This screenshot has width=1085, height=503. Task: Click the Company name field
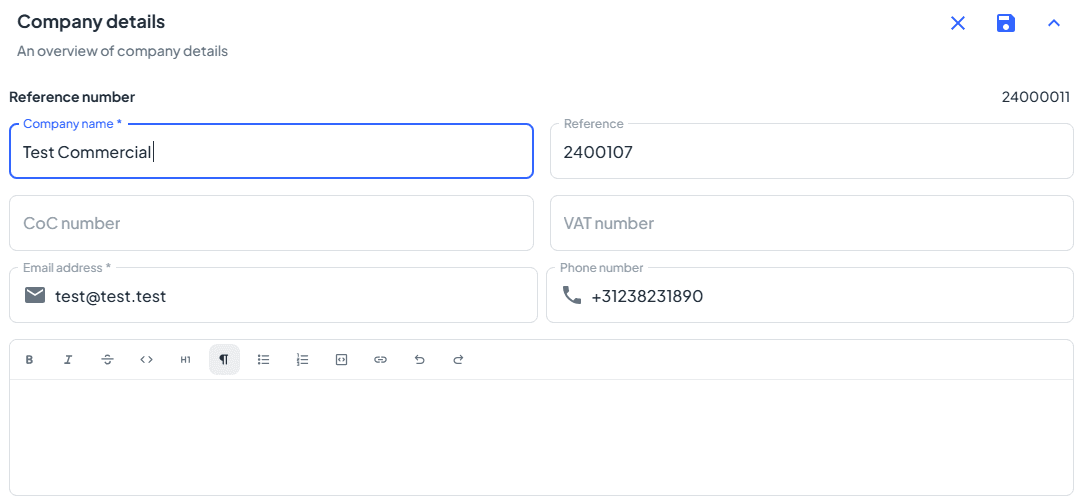coord(271,152)
